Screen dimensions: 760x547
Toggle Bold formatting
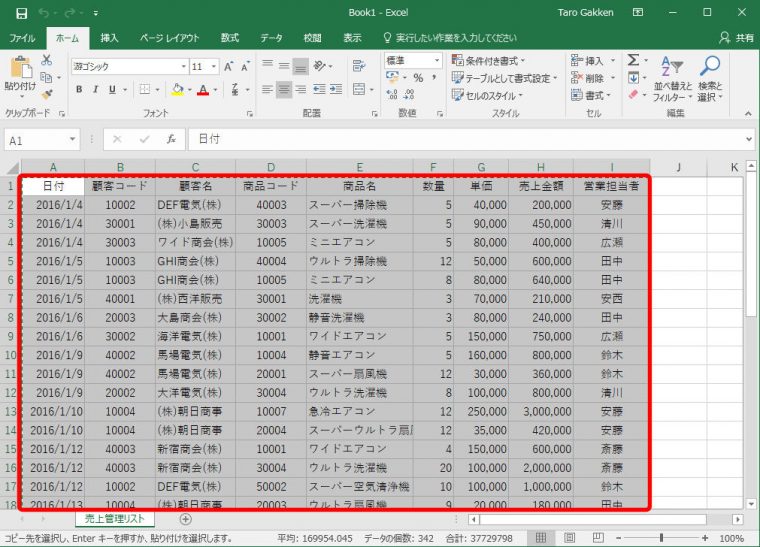[x=79, y=90]
